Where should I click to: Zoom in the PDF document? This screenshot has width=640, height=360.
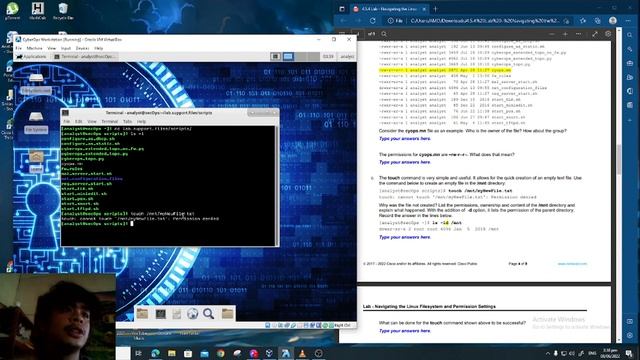click(565, 34)
